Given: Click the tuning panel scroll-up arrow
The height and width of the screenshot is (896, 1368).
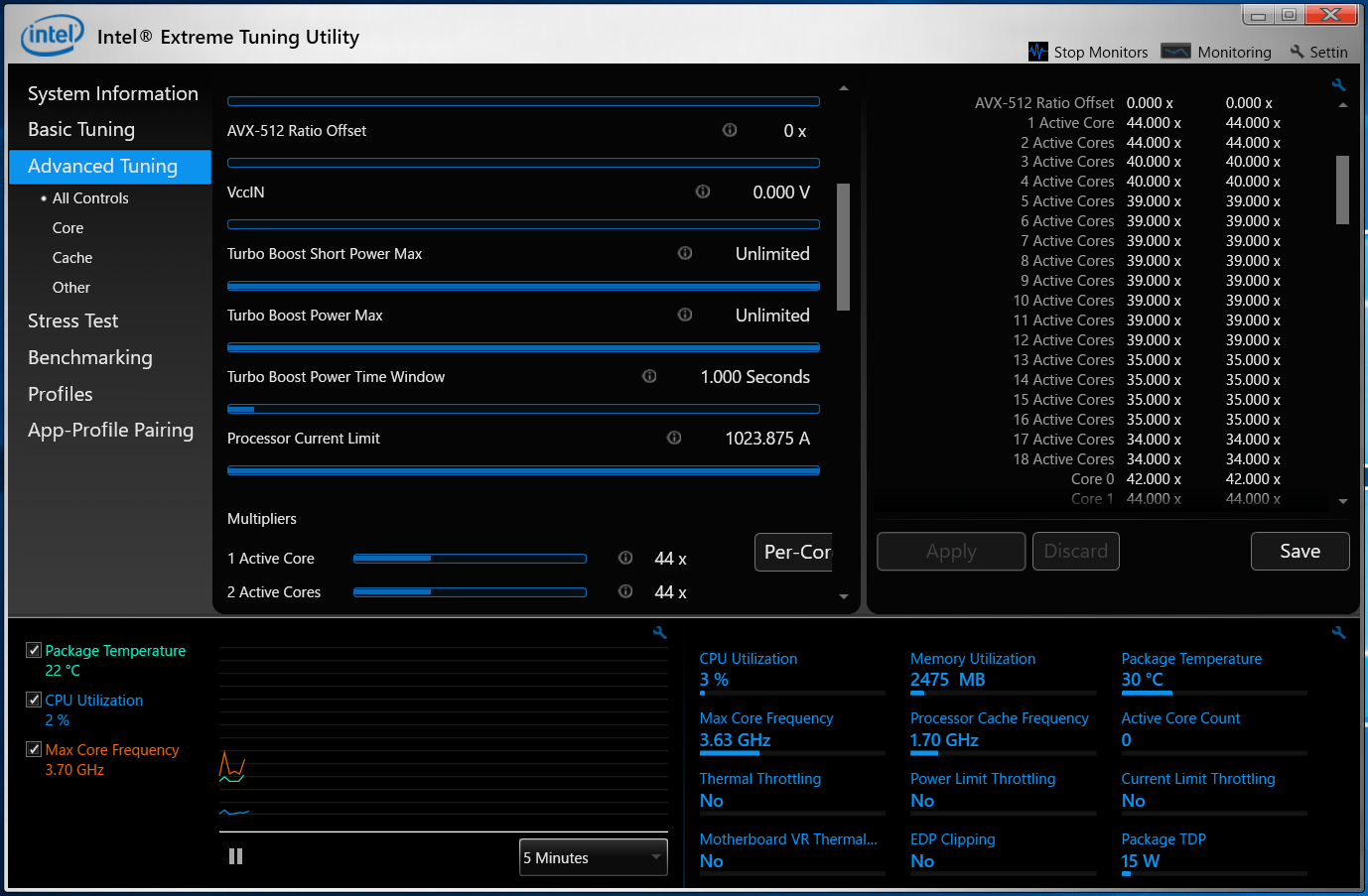Looking at the screenshot, I should [x=844, y=88].
